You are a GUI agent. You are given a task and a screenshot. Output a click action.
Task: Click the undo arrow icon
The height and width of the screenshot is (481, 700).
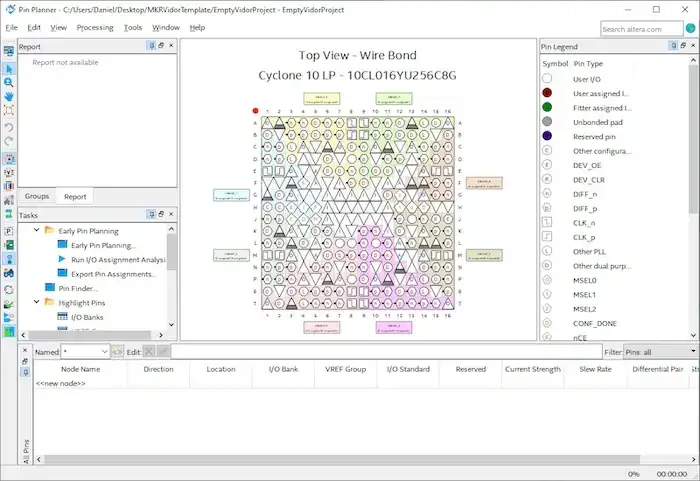coord(9,127)
